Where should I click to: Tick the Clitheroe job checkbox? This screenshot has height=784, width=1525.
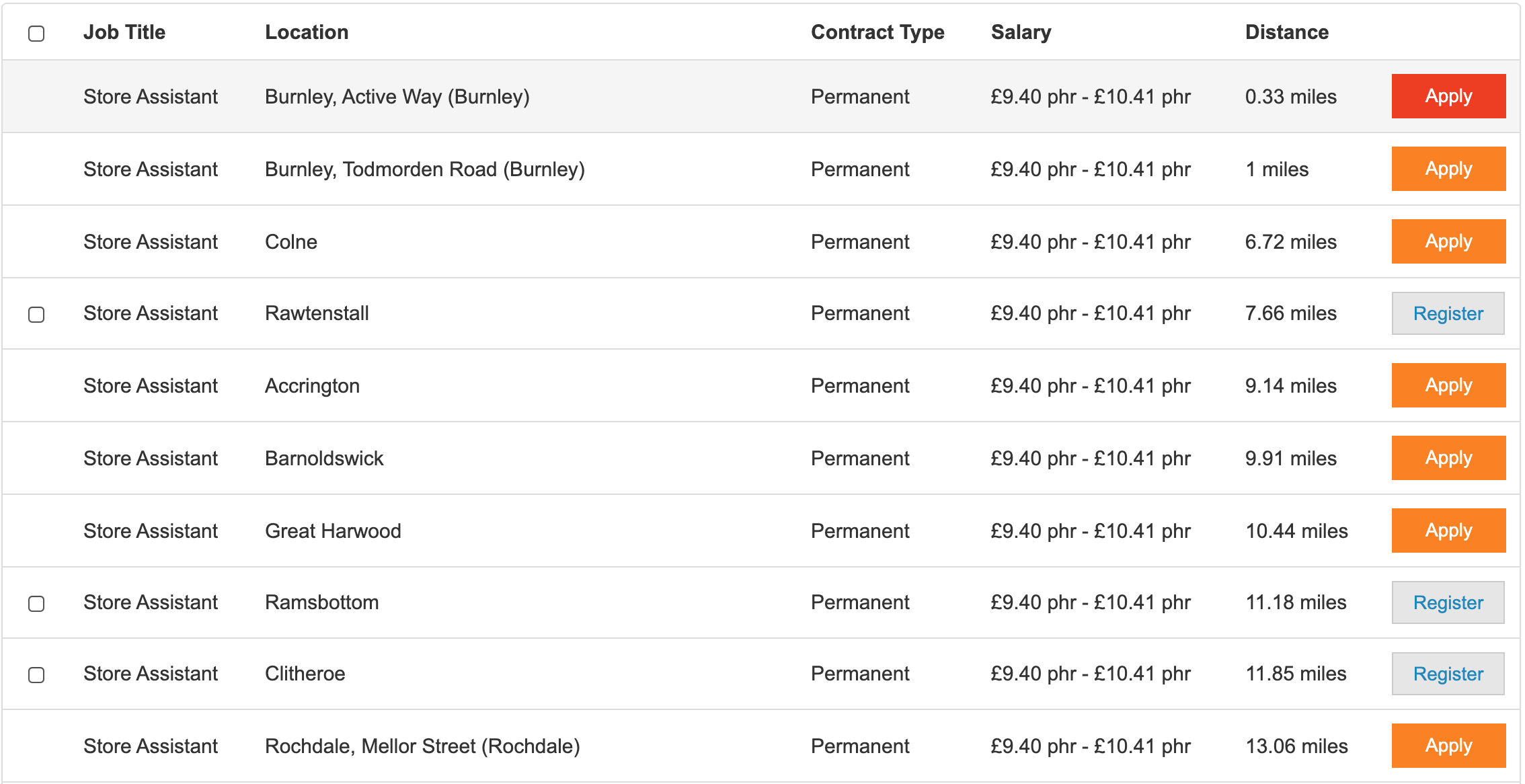click(36, 675)
